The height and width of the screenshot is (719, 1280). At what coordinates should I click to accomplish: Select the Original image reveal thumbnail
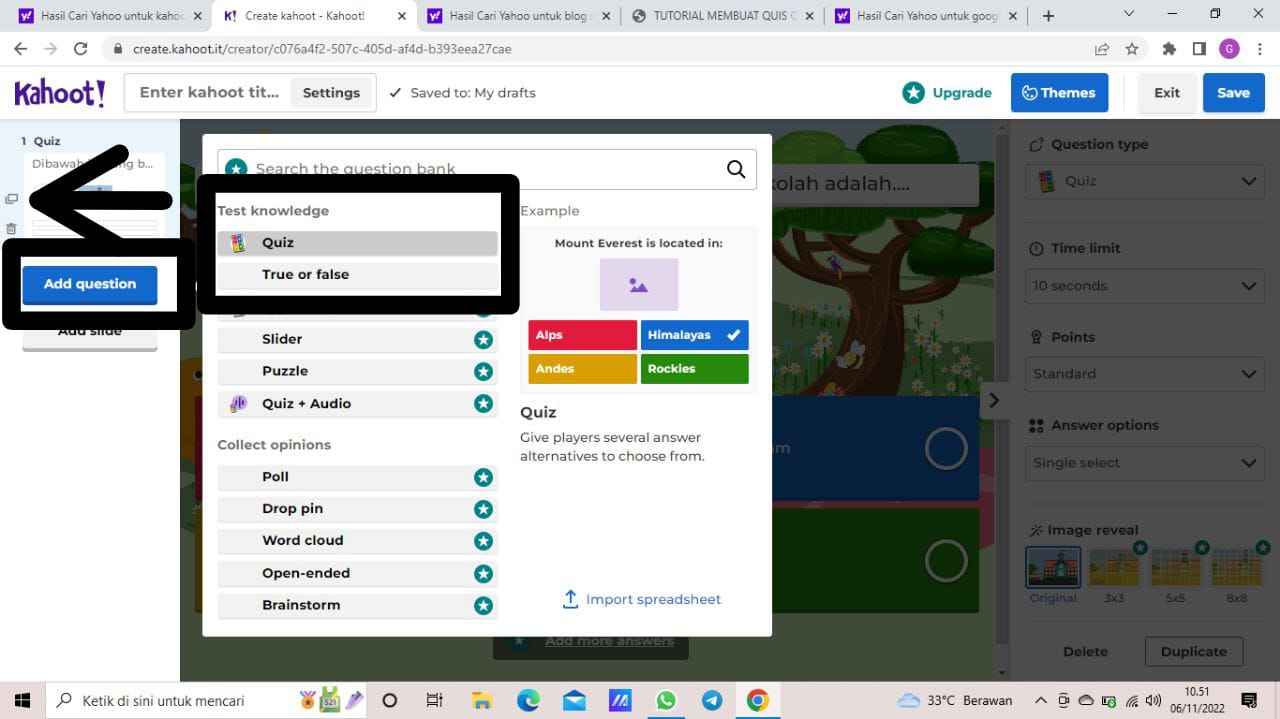tap(1053, 568)
